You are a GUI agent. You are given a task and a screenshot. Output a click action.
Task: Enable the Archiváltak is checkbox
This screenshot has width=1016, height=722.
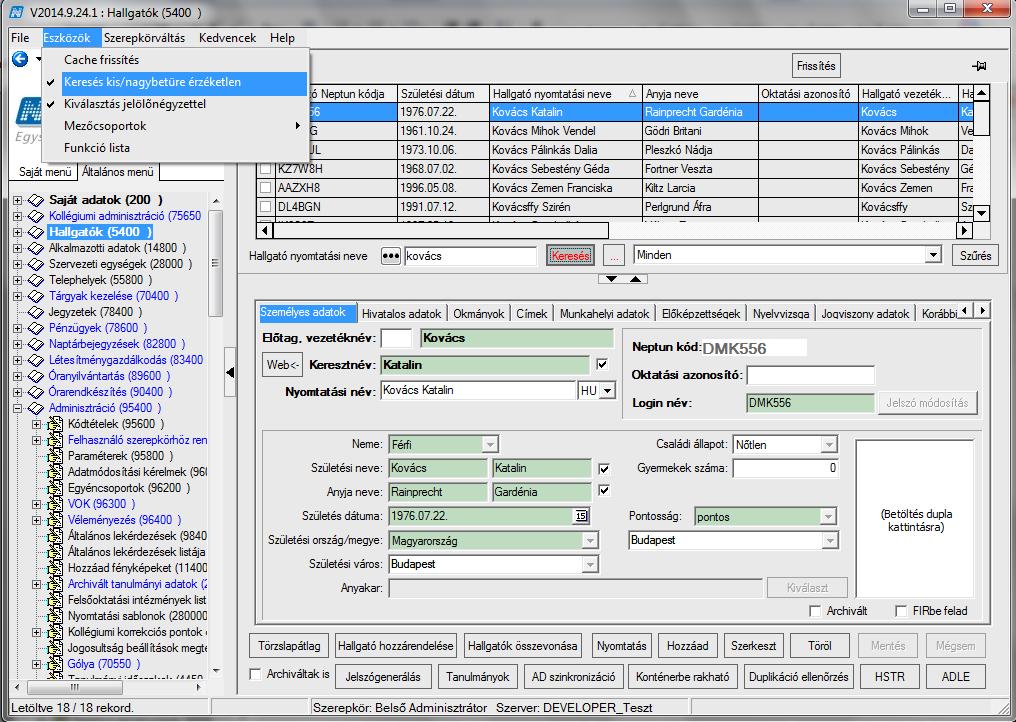(255, 674)
